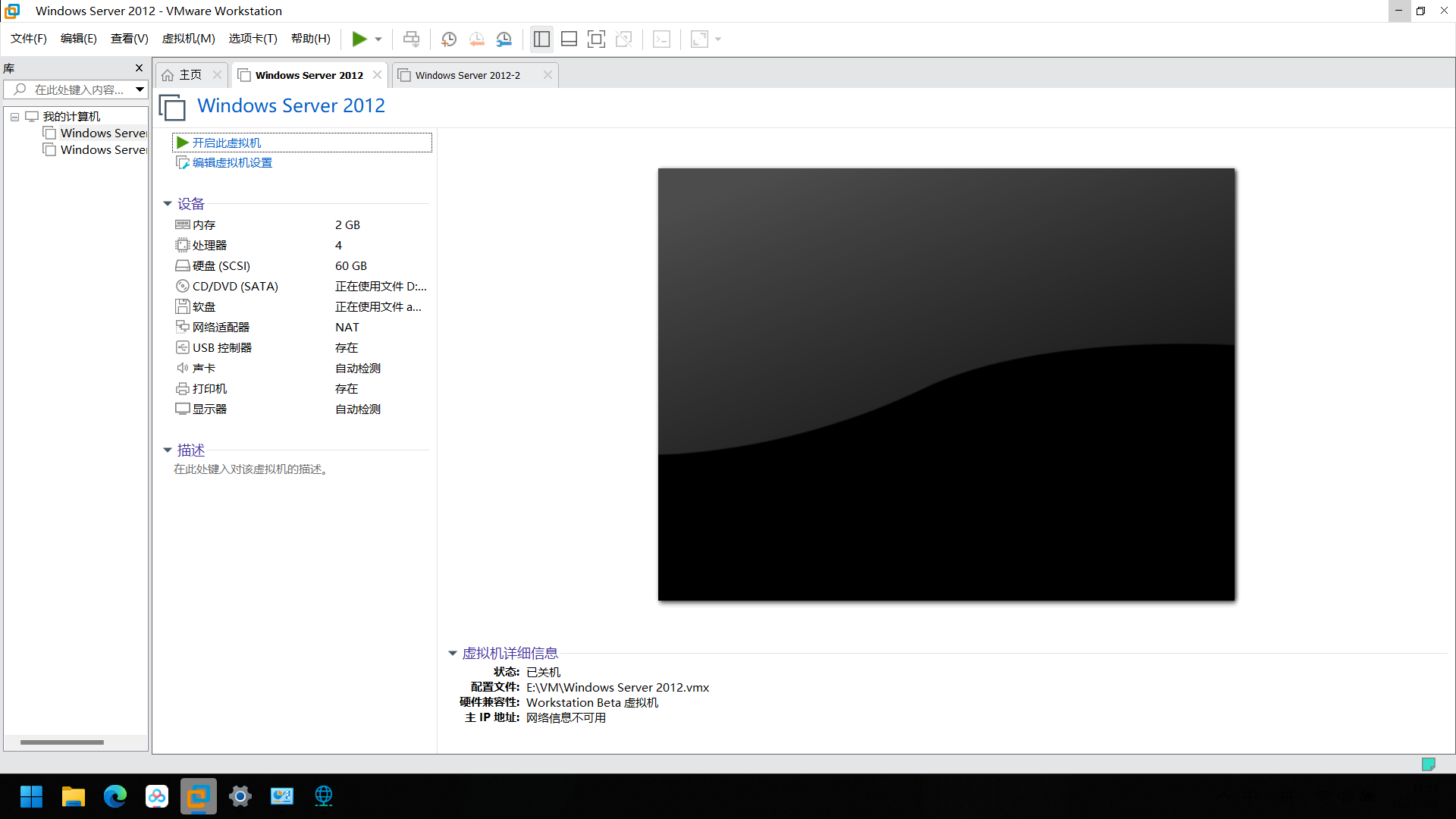
Task: Click the take snapshot toolbar icon
Action: click(x=449, y=39)
